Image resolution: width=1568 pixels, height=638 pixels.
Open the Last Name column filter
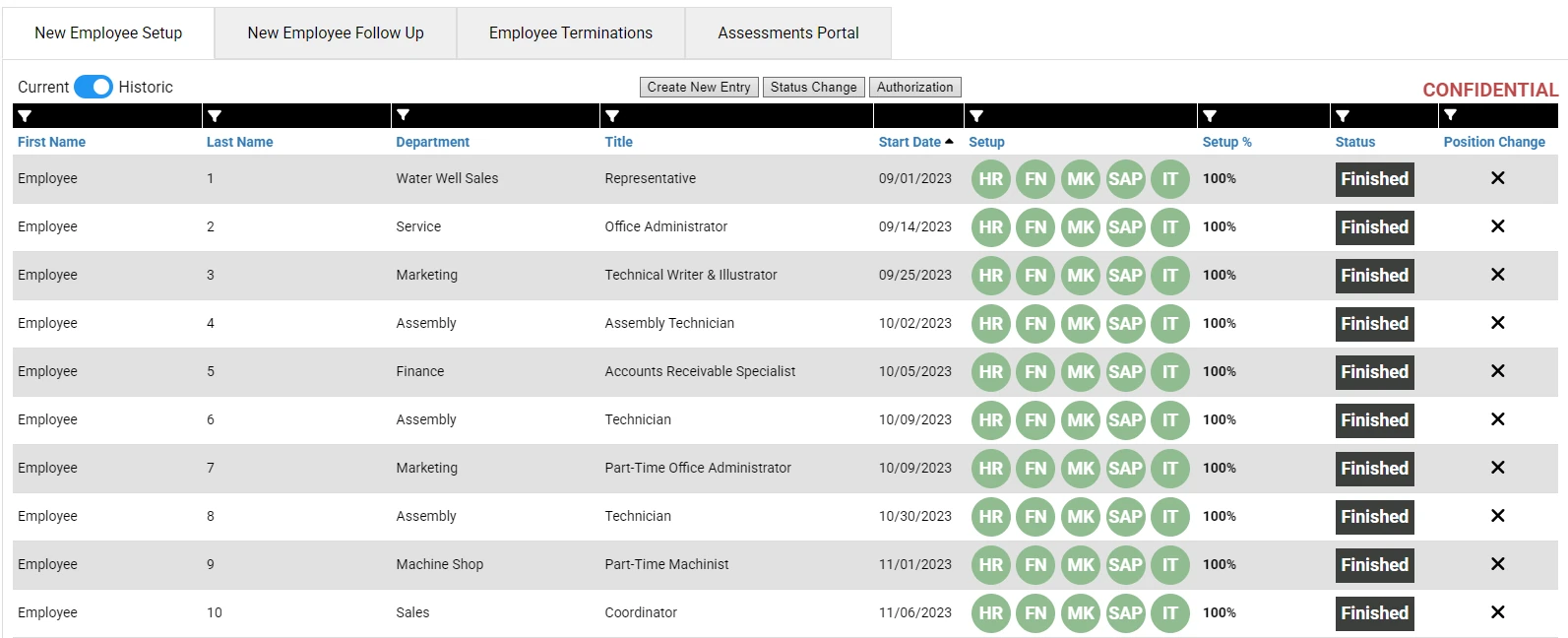215,116
